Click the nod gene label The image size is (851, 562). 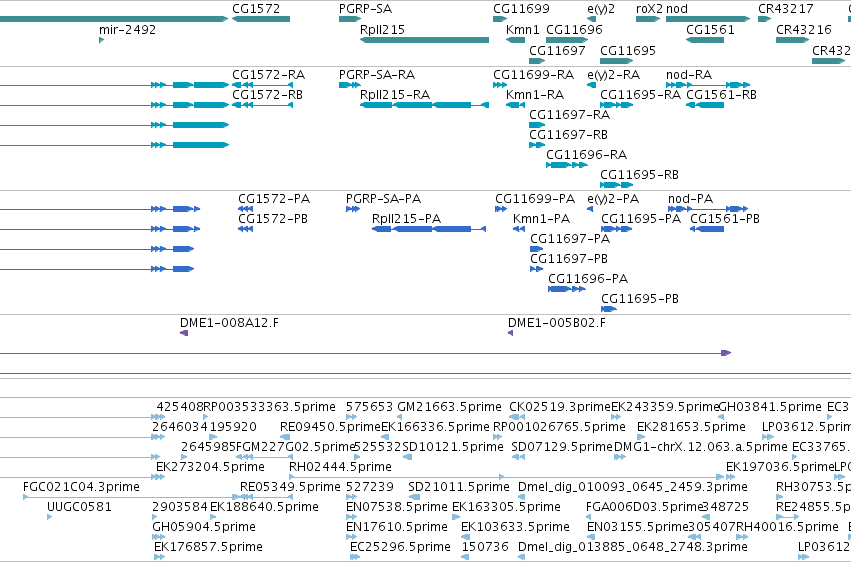click(x=677, y=9)
